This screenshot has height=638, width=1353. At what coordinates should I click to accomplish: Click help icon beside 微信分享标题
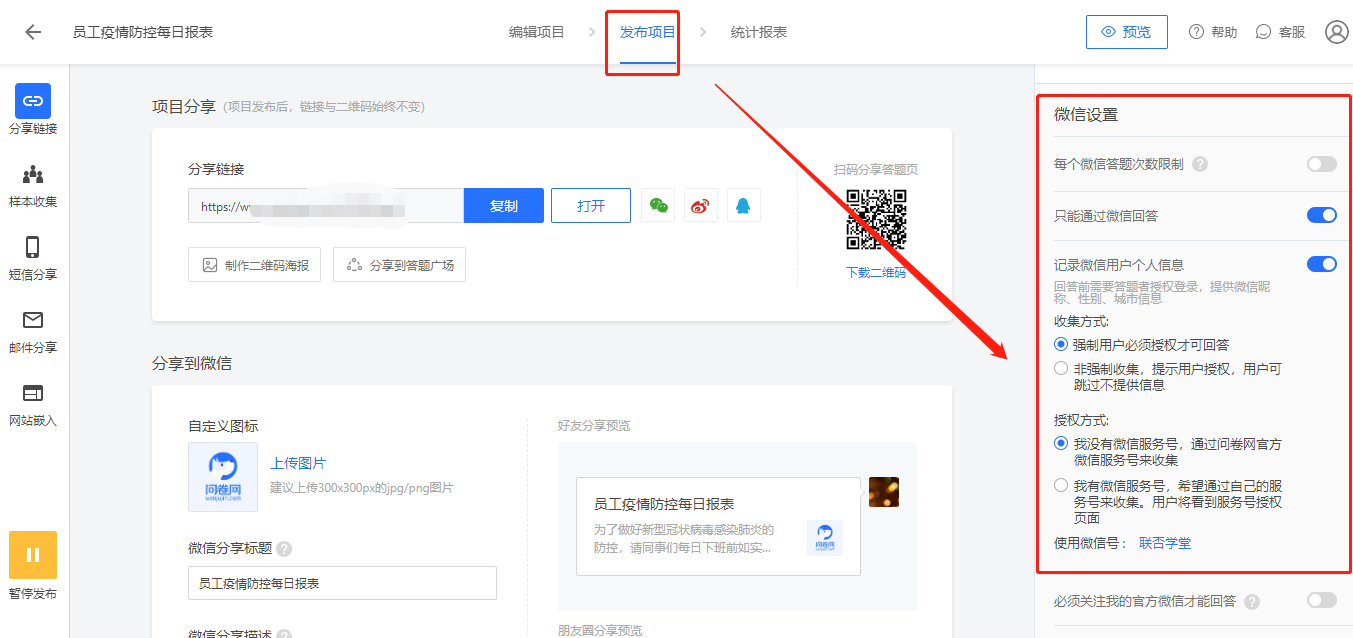284,549
